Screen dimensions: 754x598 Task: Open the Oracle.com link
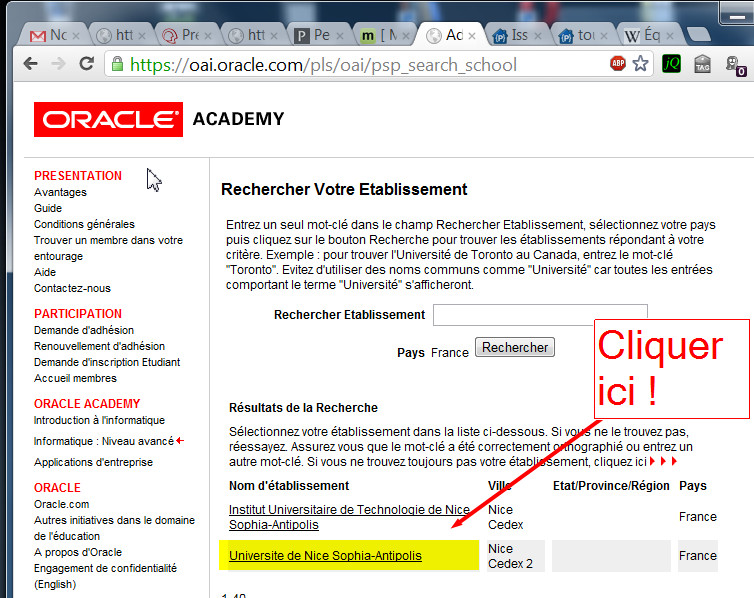point(62,504)
